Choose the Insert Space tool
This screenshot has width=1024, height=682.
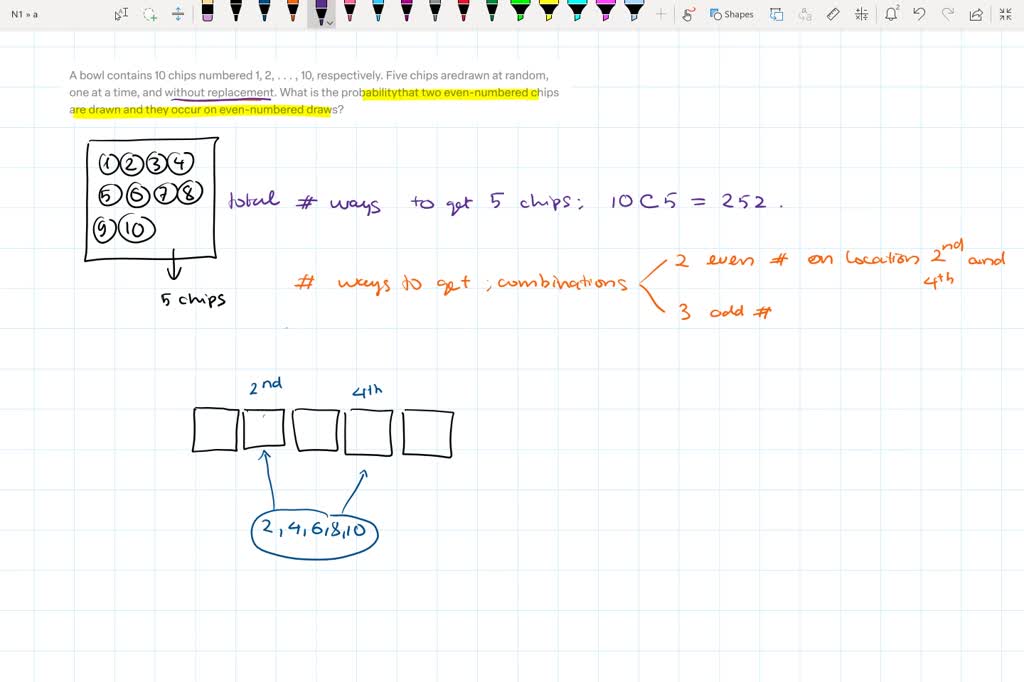click(178, 14)
